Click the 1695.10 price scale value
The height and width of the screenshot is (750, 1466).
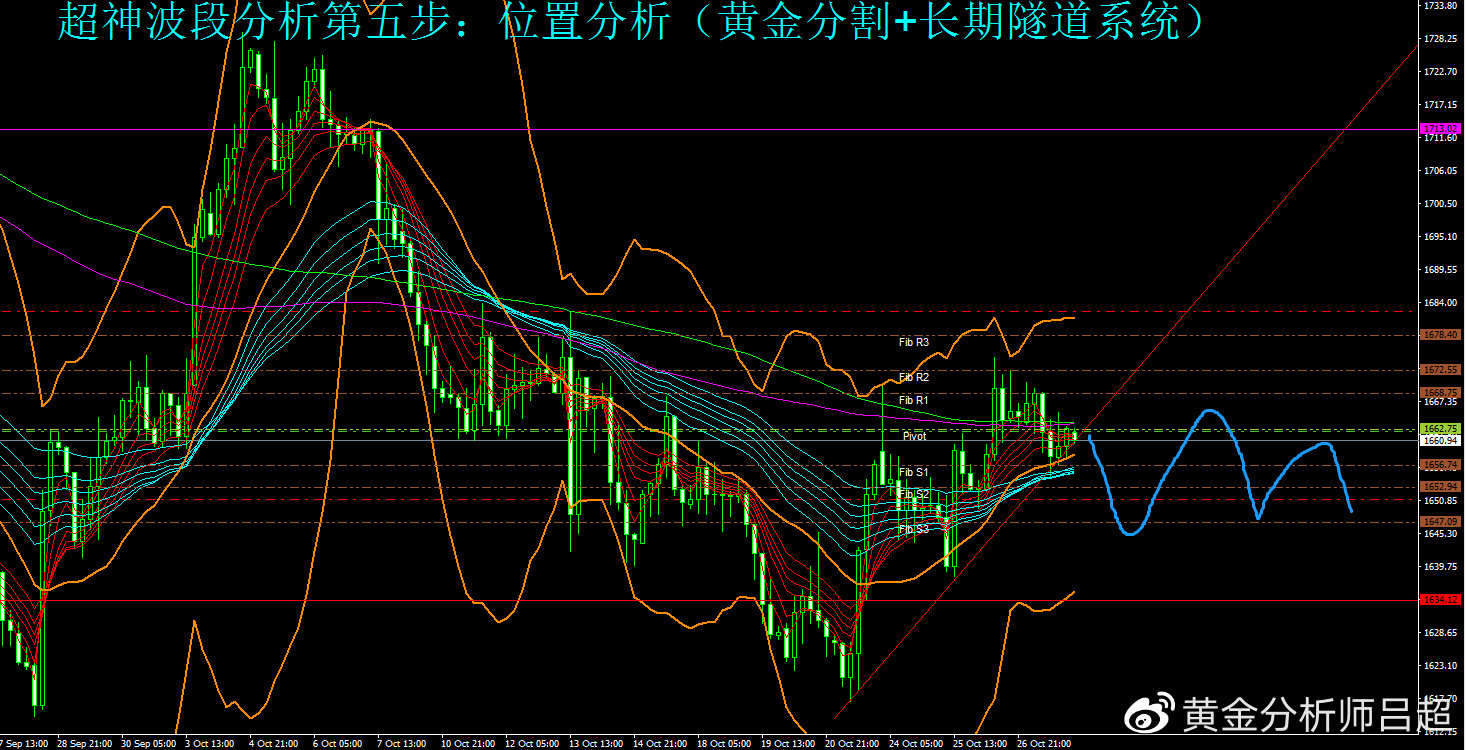(x=1441, y=237)
